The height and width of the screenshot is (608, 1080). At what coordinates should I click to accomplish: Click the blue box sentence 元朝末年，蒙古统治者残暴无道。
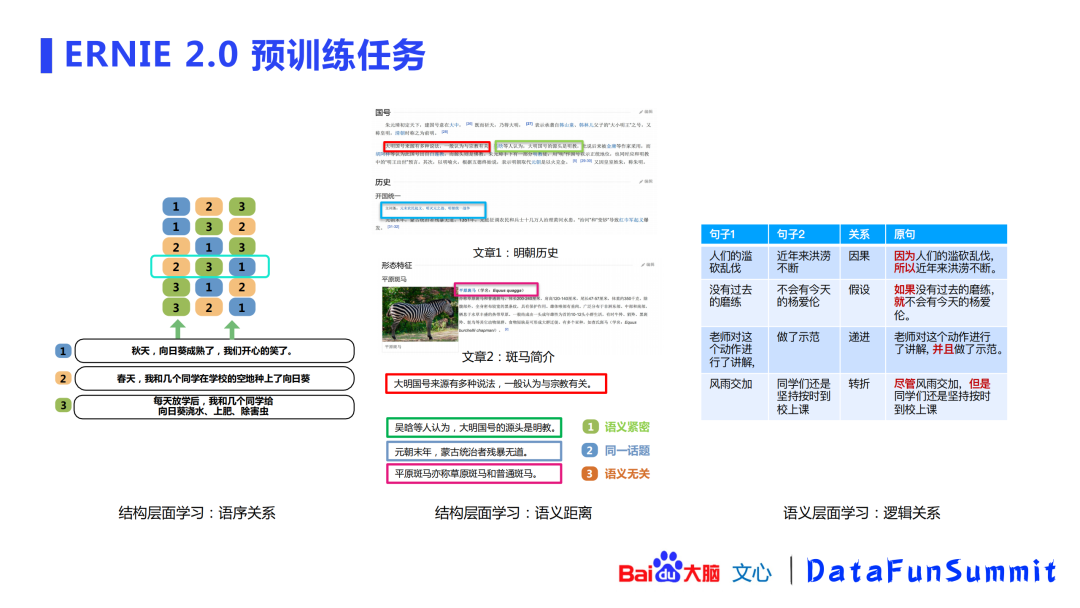pyautogui.click(x=474, y=452)
